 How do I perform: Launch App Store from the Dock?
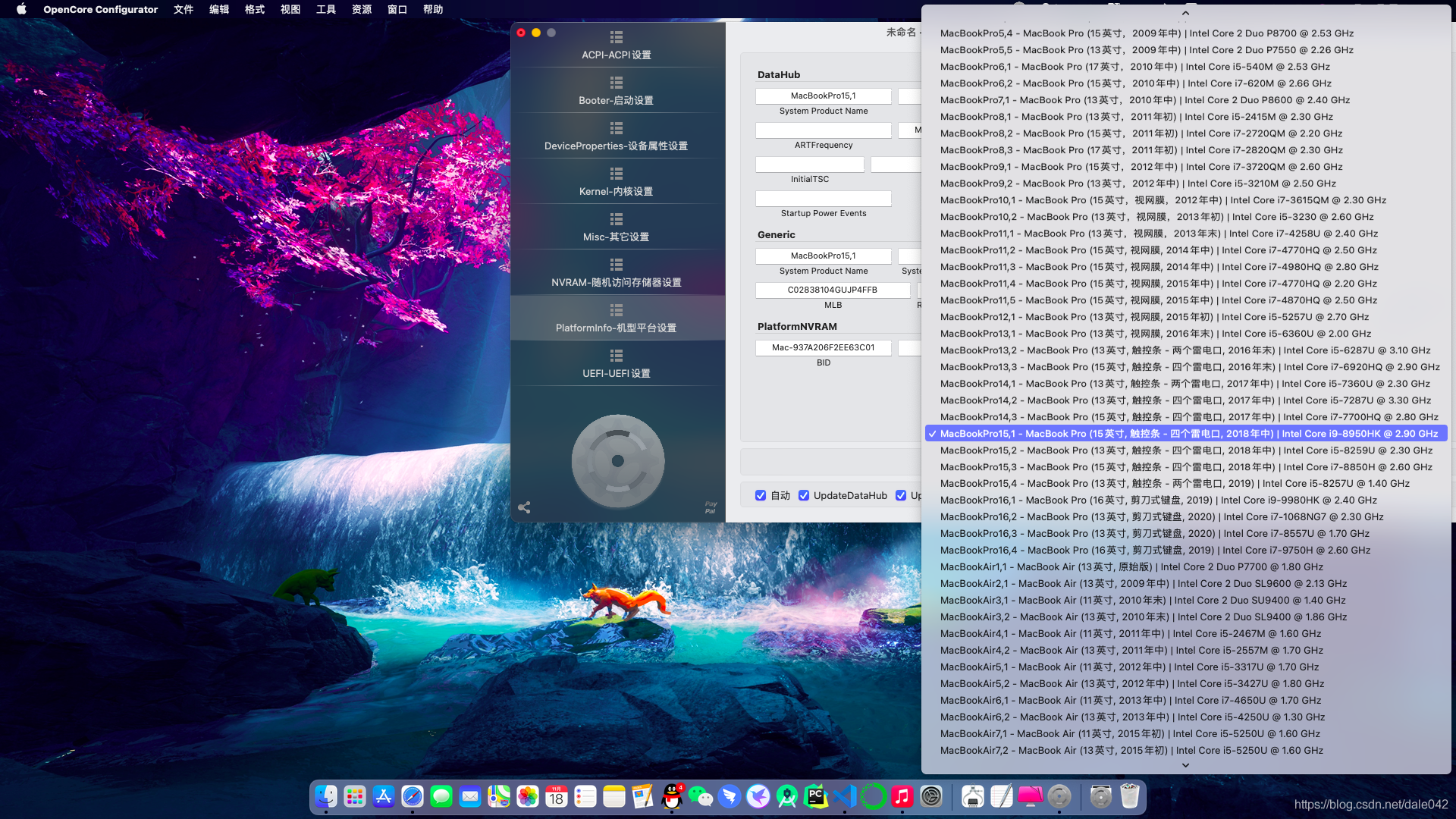(384, 796)
